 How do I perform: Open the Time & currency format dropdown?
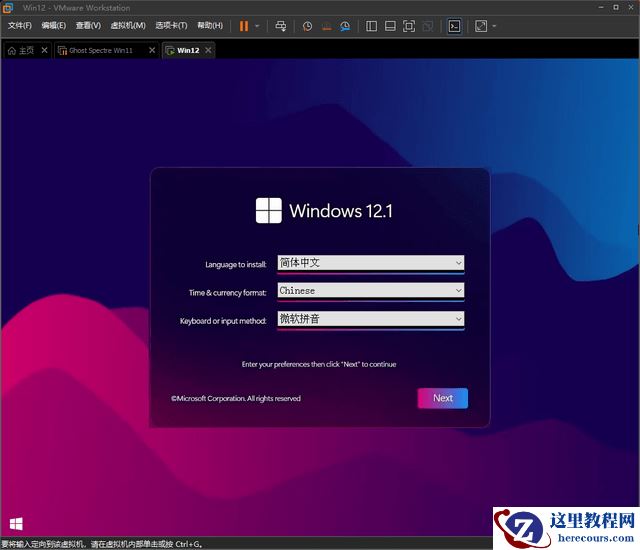click(x=371, y=291)
